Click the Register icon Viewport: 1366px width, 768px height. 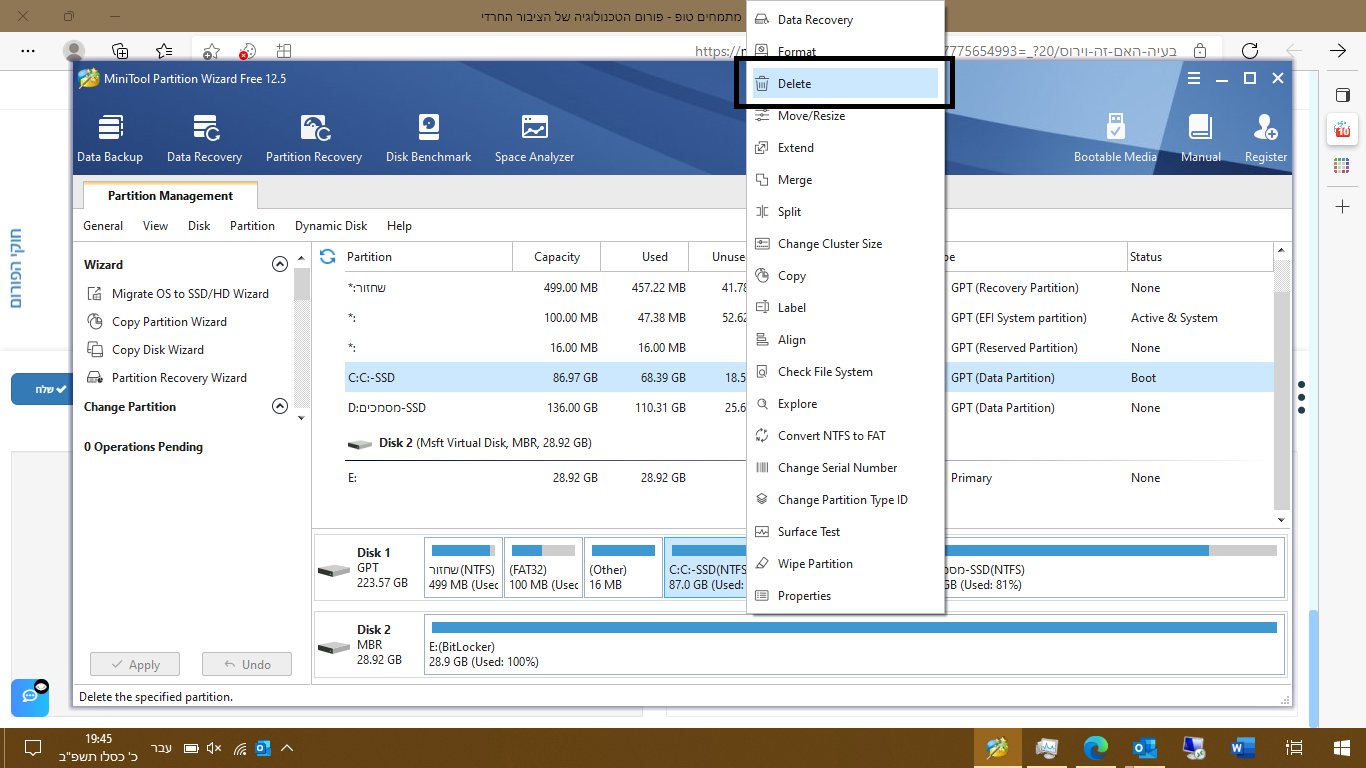click(x=1265, y=139)
